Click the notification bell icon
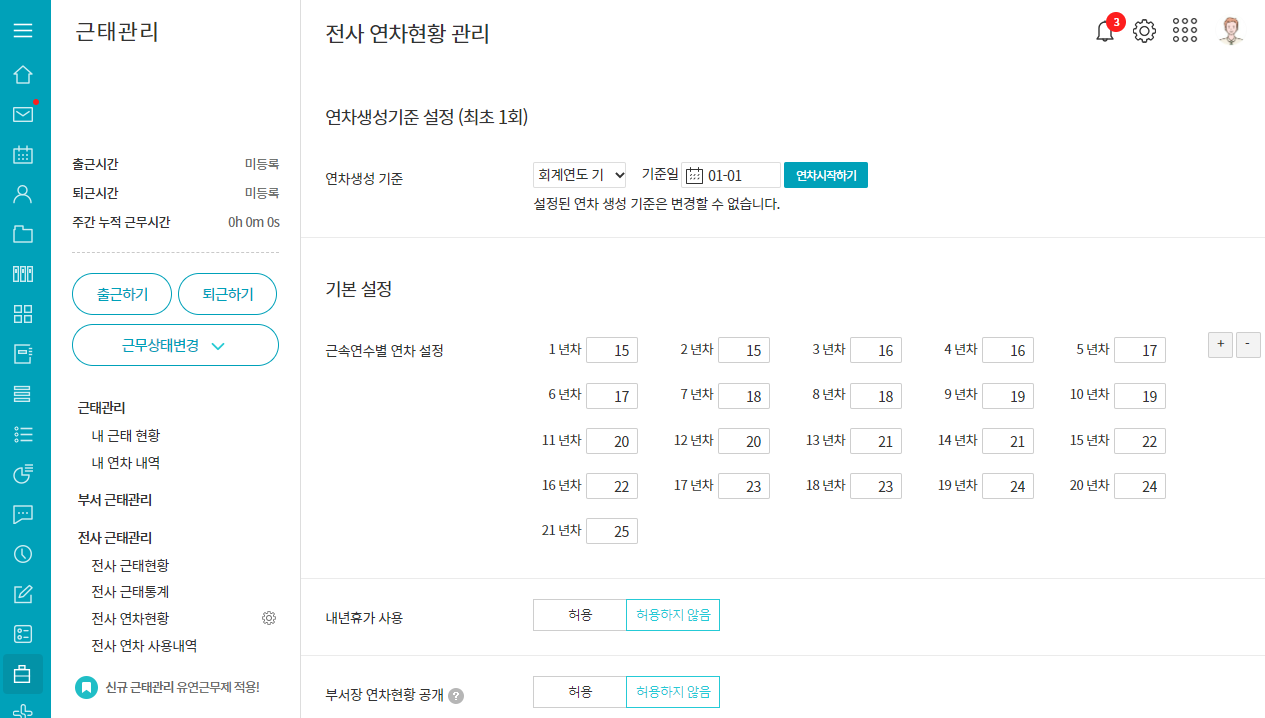Image resolution: width=1265 pixels, height=718 pixels. (1105, 32)
